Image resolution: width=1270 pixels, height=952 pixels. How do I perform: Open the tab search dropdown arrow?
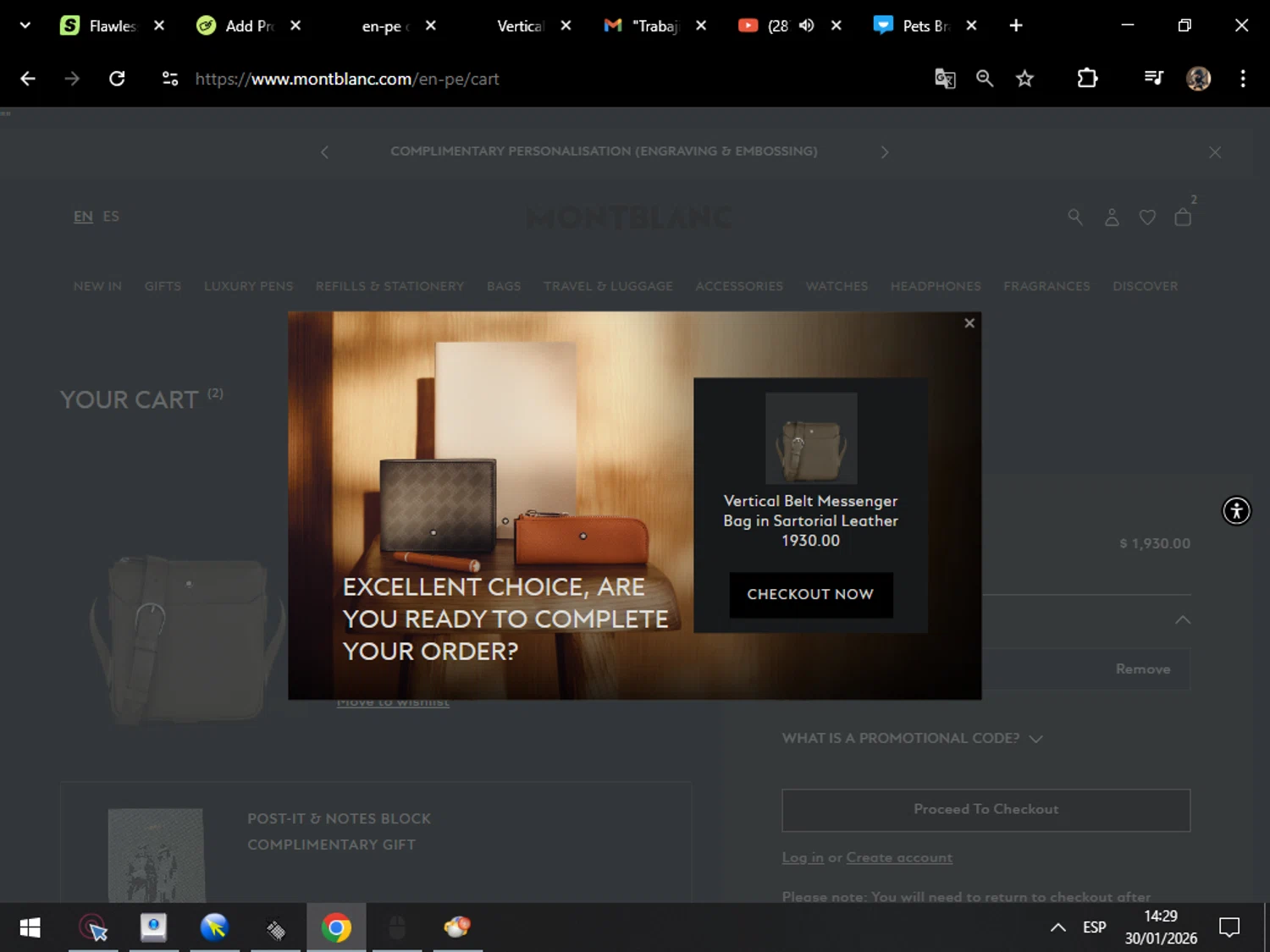25,25
